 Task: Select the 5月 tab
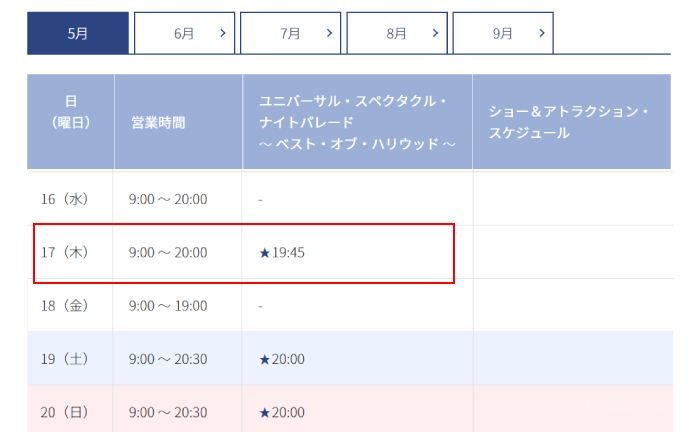click(x=78, y=33)
